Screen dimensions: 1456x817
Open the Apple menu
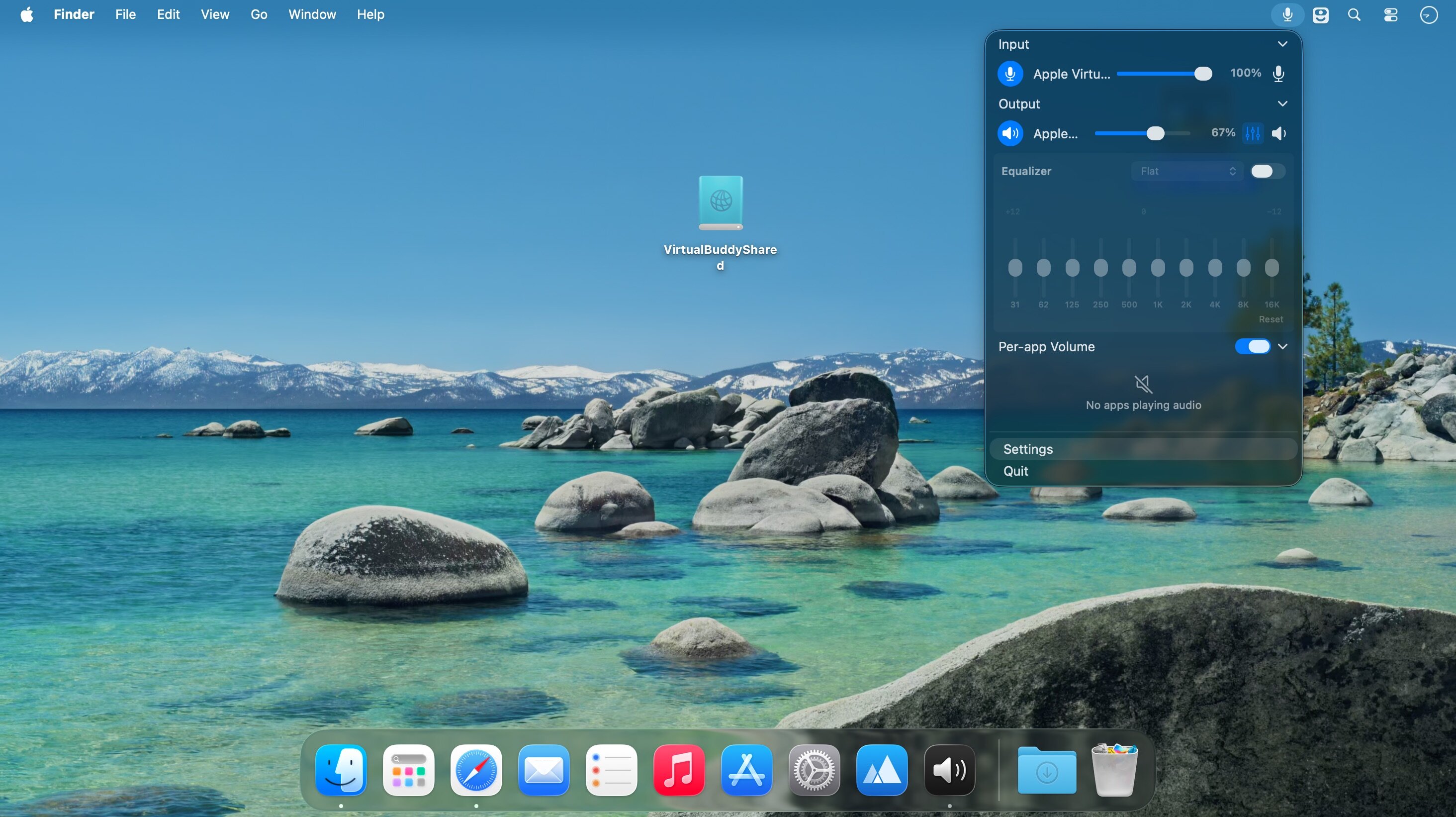tap(26, 14)
